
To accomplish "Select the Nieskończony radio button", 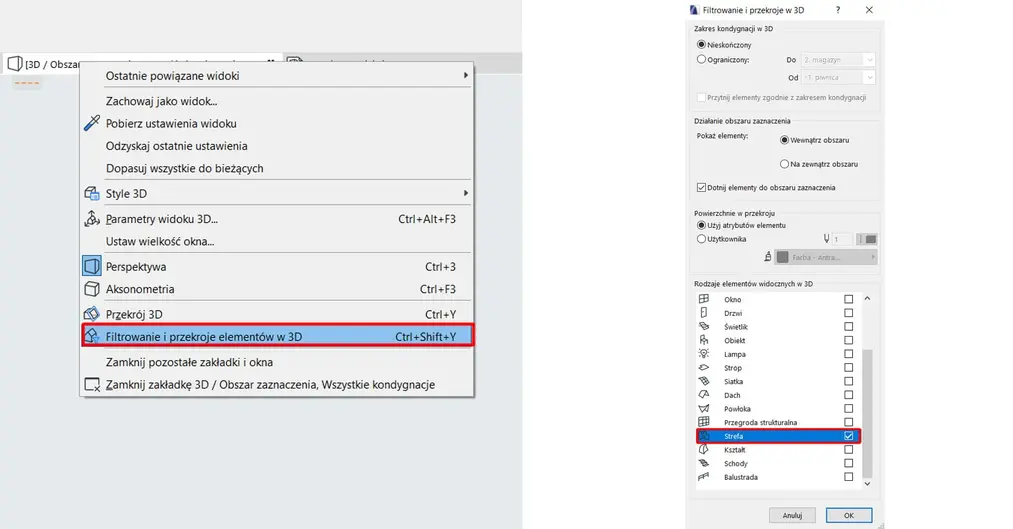I will [x=701, y=45].
